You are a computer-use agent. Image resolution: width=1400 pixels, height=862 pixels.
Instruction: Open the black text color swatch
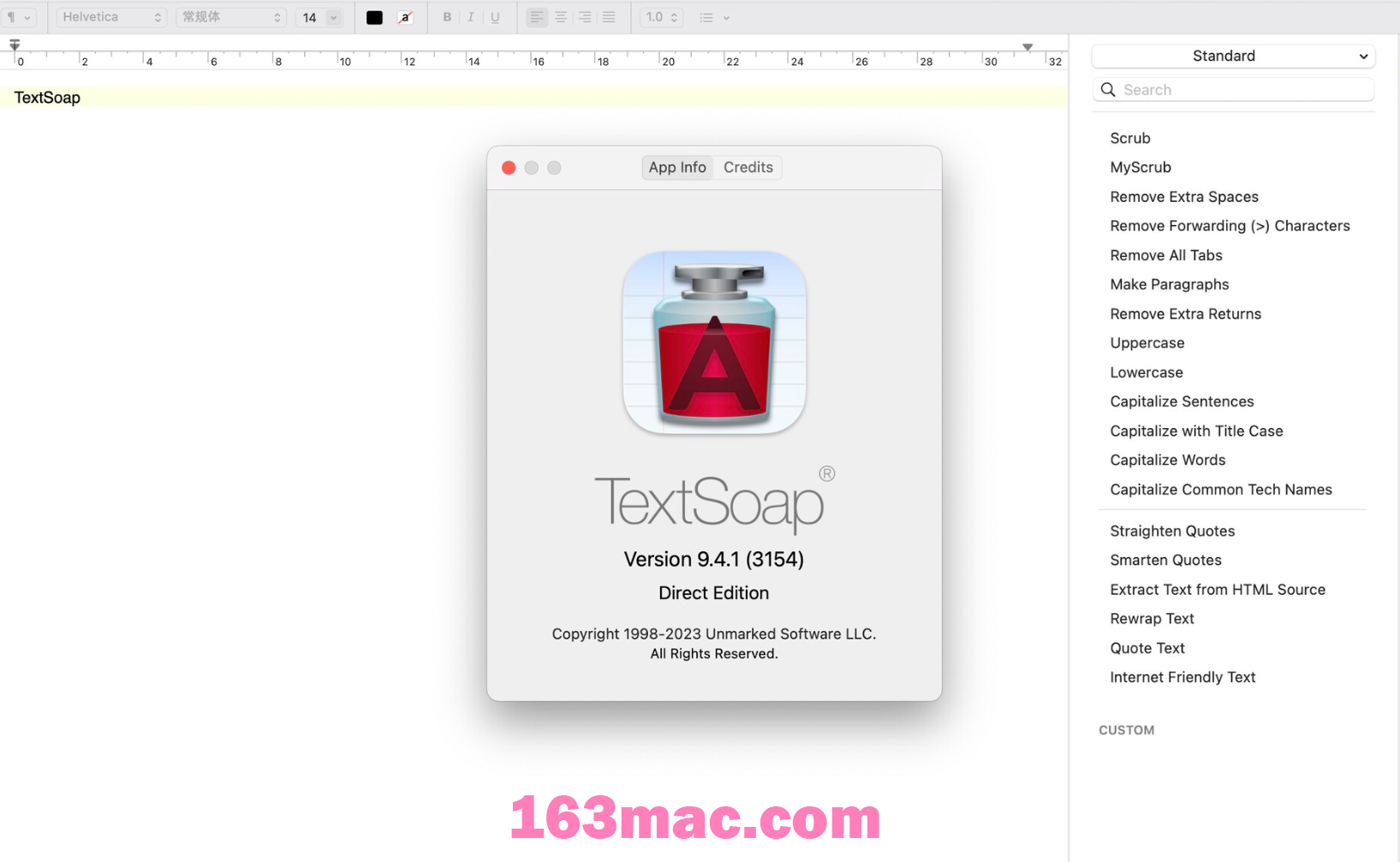(374, 17)
